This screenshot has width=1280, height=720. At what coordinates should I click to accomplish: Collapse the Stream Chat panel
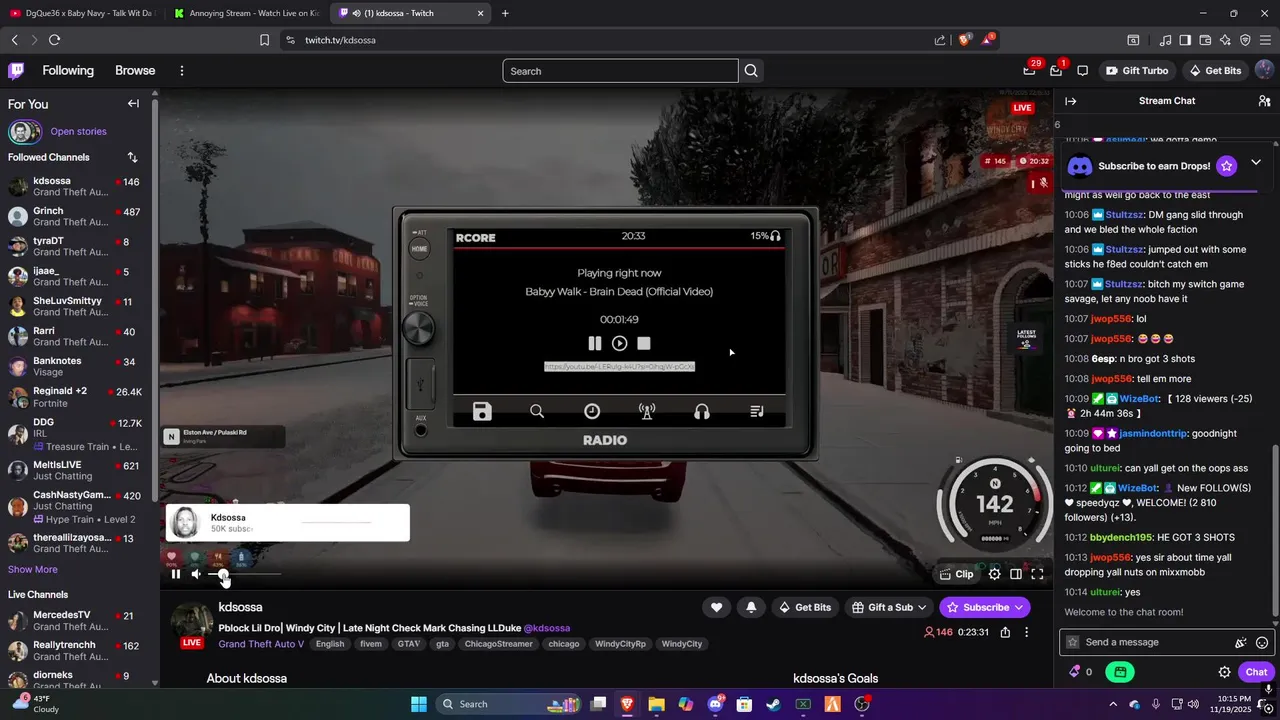click(1070, 101)
